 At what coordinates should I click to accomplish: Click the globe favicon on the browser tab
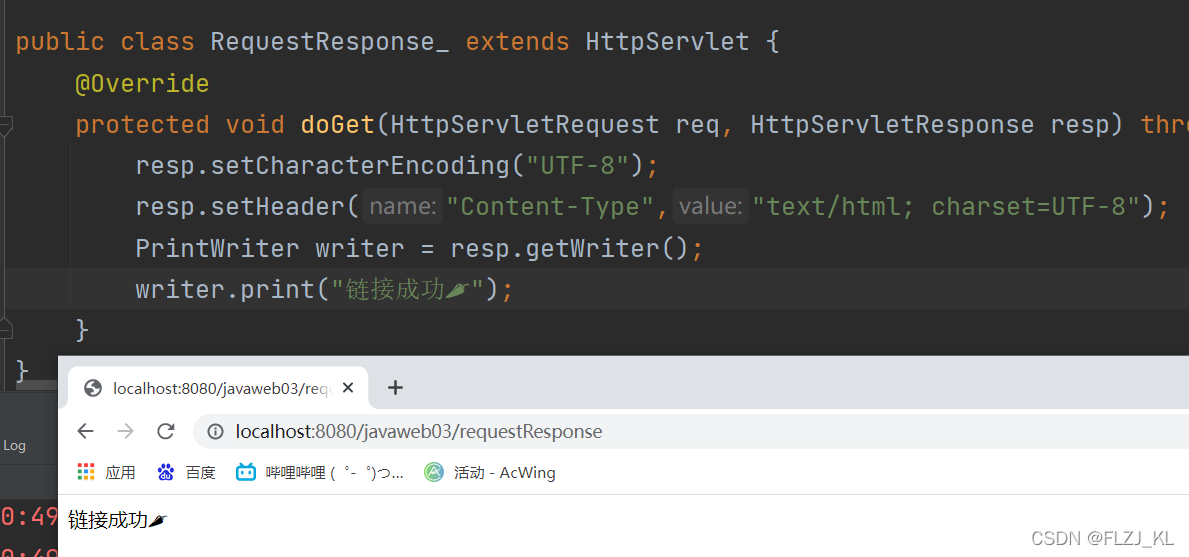93,388
